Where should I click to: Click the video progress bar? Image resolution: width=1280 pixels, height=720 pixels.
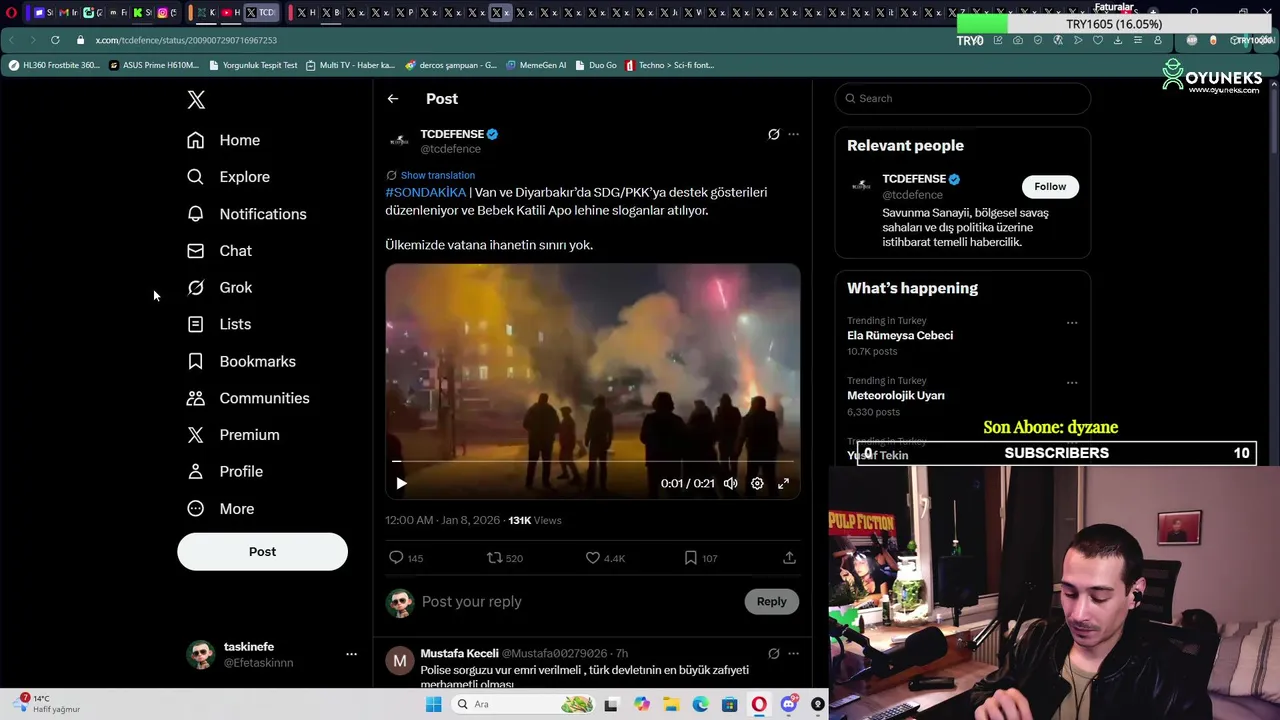(x=593, y=462)
